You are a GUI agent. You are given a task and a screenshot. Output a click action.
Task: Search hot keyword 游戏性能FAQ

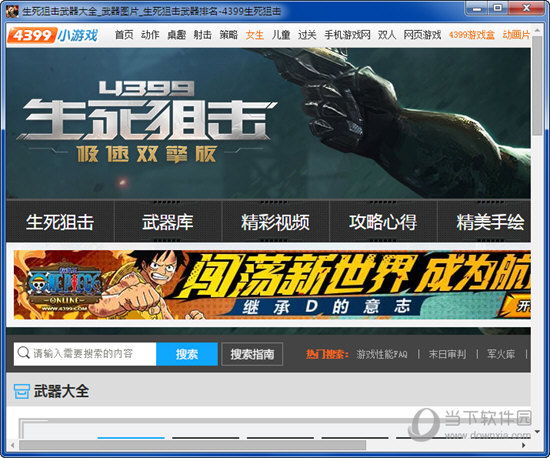pos(382,354)
